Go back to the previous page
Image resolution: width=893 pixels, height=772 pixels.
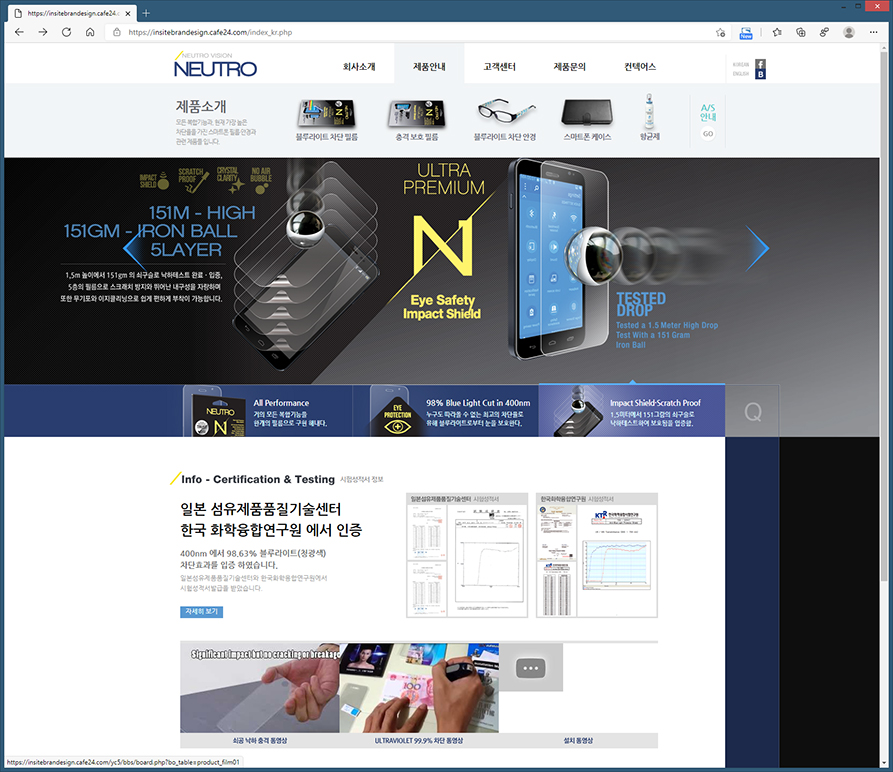pyautogui.click(x=19, y=32)
